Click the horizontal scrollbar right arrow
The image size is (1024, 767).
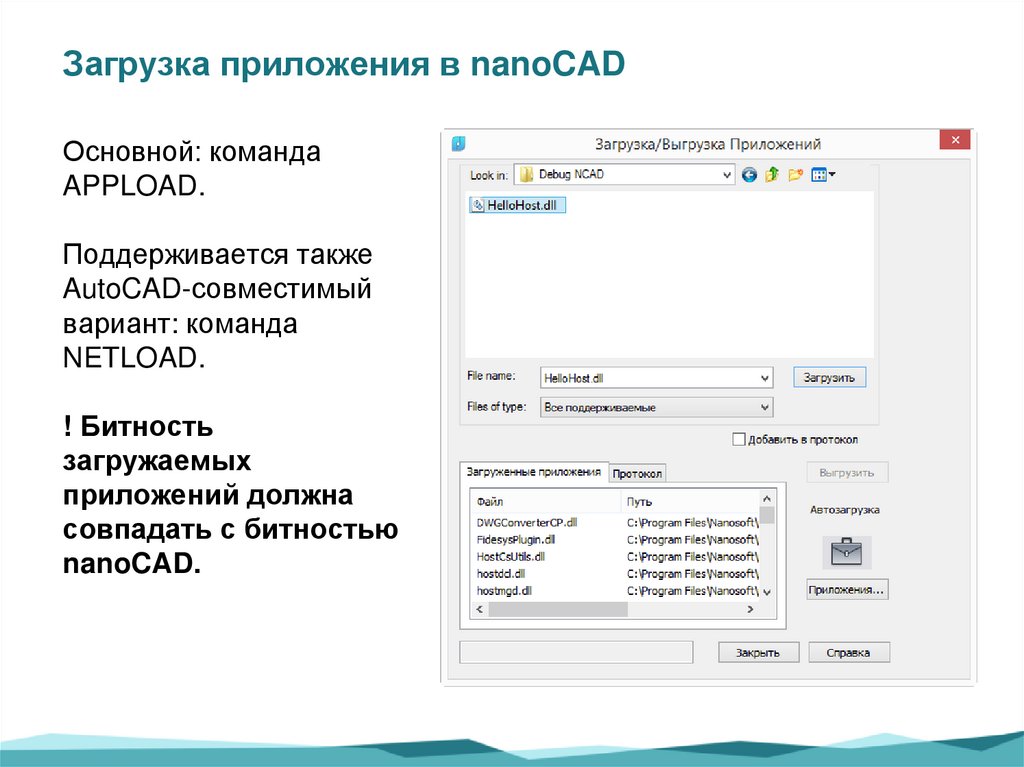pyautogui.click(x=750, y=609)
